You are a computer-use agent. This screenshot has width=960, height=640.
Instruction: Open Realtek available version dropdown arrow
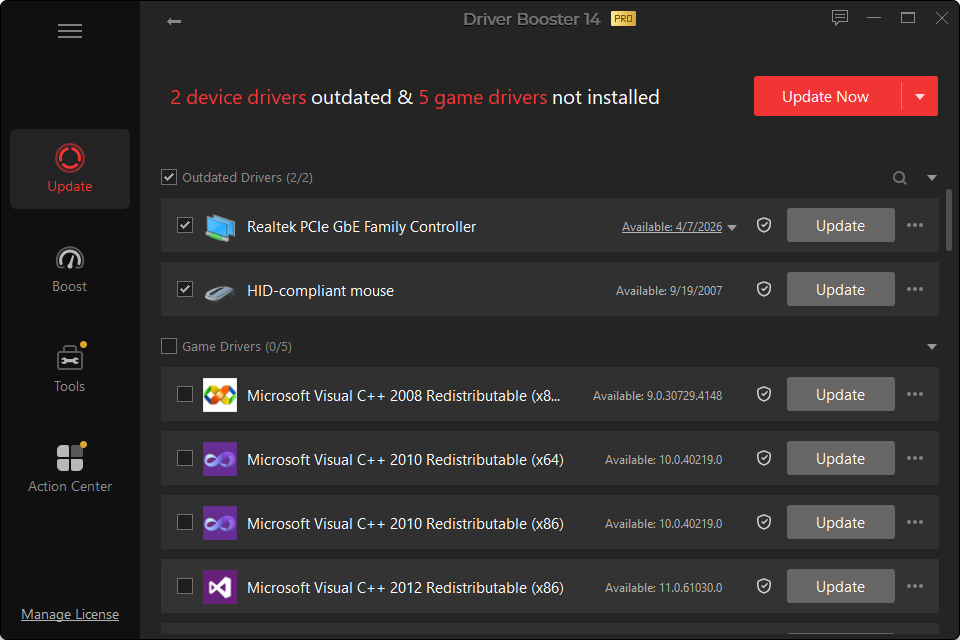pyautogui.click(x=732, y=227)
